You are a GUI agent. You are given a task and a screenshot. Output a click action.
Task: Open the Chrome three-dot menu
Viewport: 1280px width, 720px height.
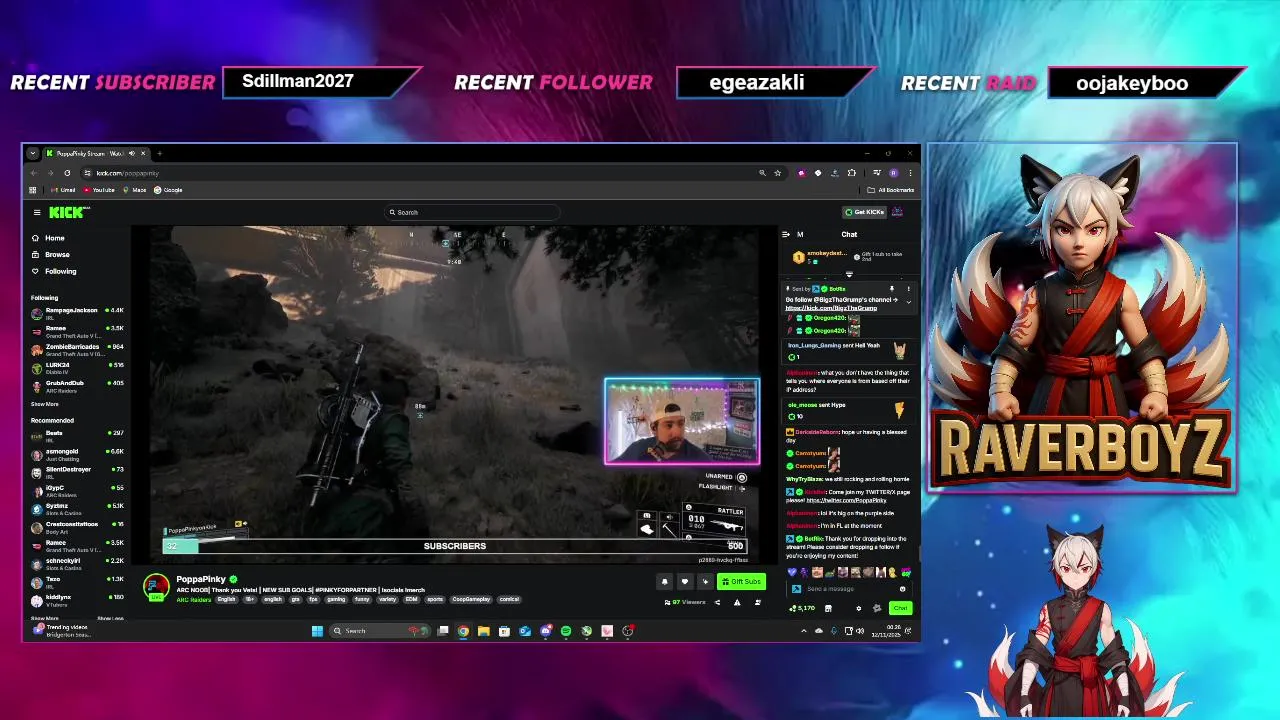point(910,173)
